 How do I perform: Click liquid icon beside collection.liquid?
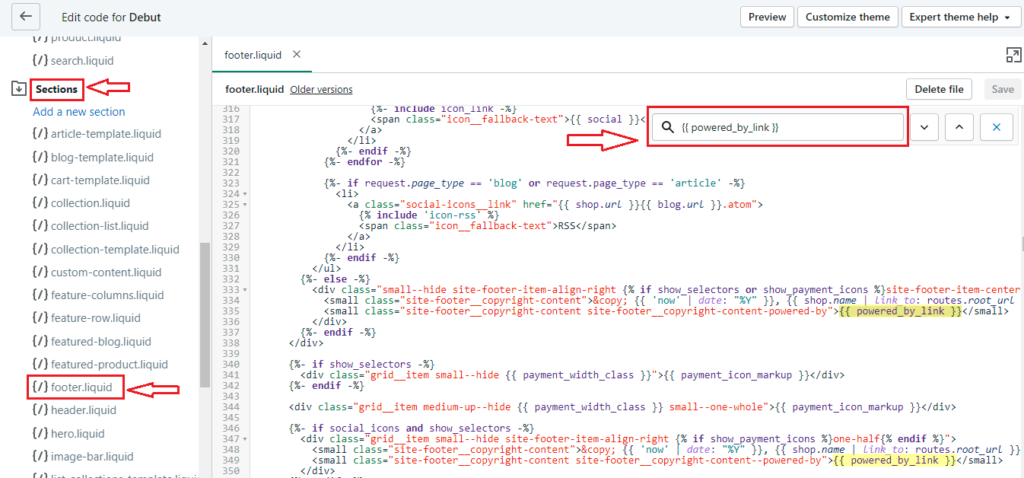40,203
